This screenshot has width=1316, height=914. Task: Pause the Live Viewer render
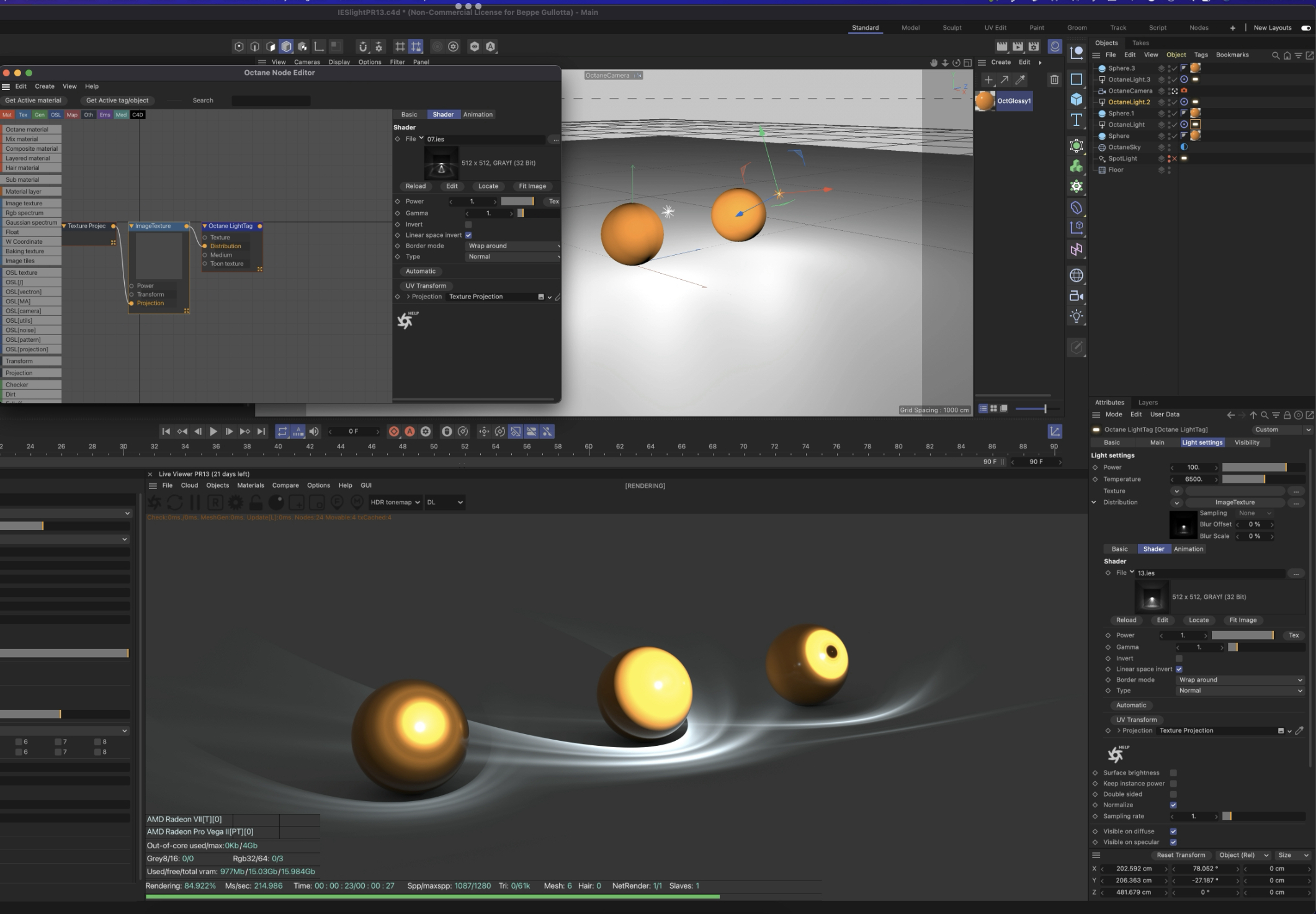(x=195, y=503)
